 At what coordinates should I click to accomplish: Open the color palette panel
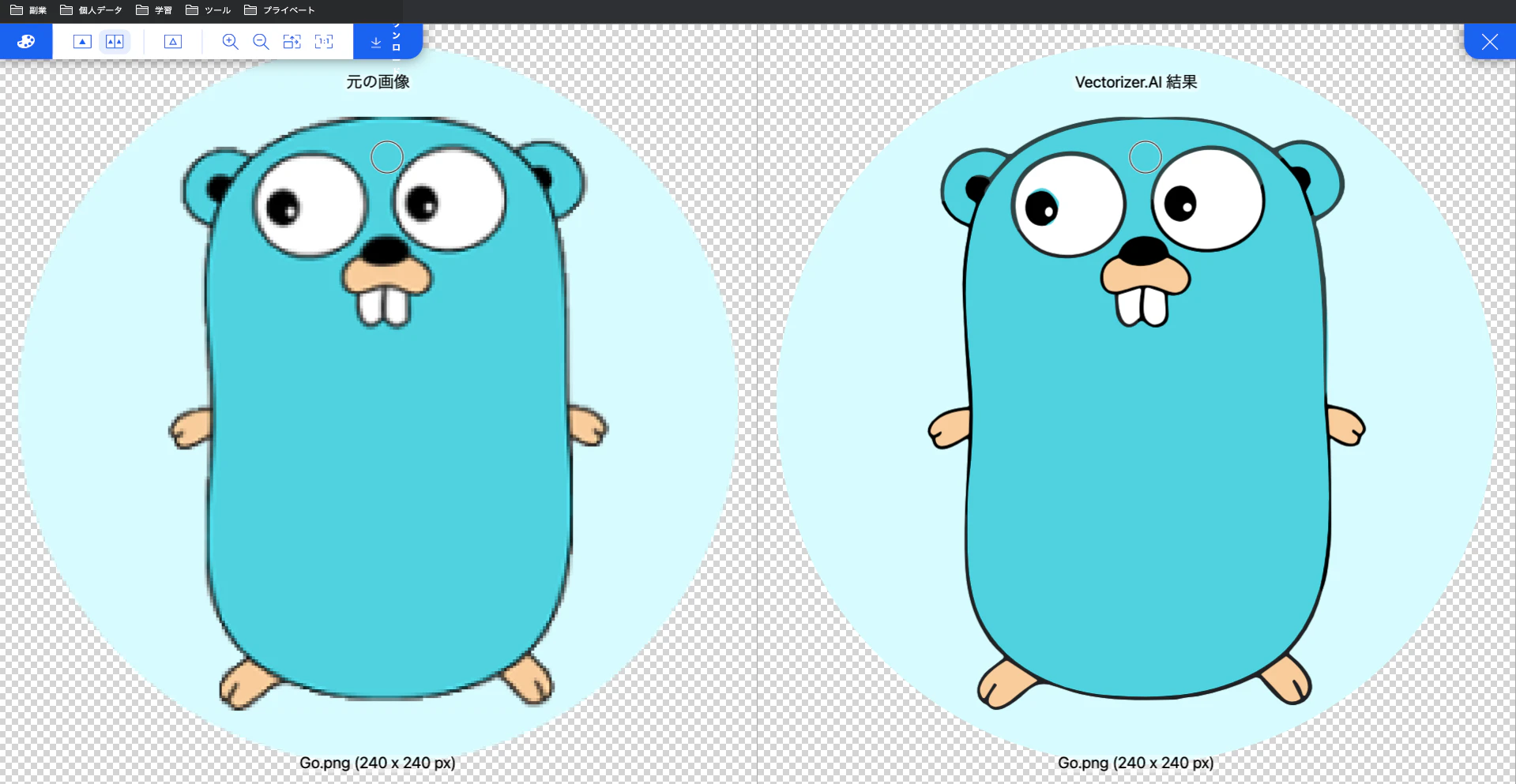[26, 41]
